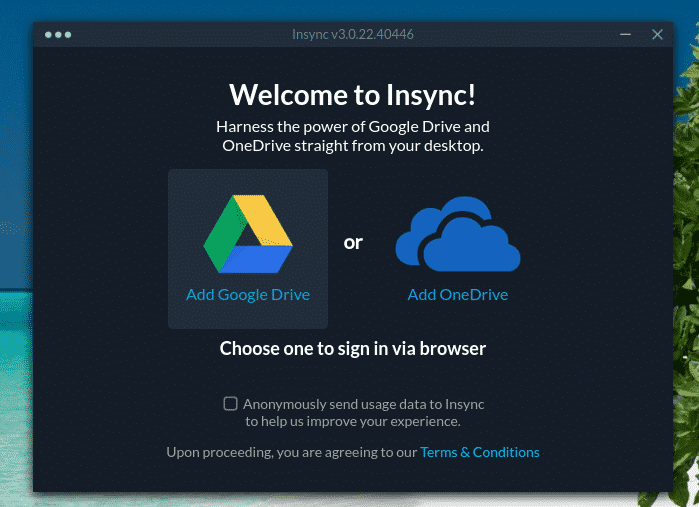Click the Add OneDrive link
Image resolution: width=699 pixels, height=507 pixels.
tap(458, 295)
